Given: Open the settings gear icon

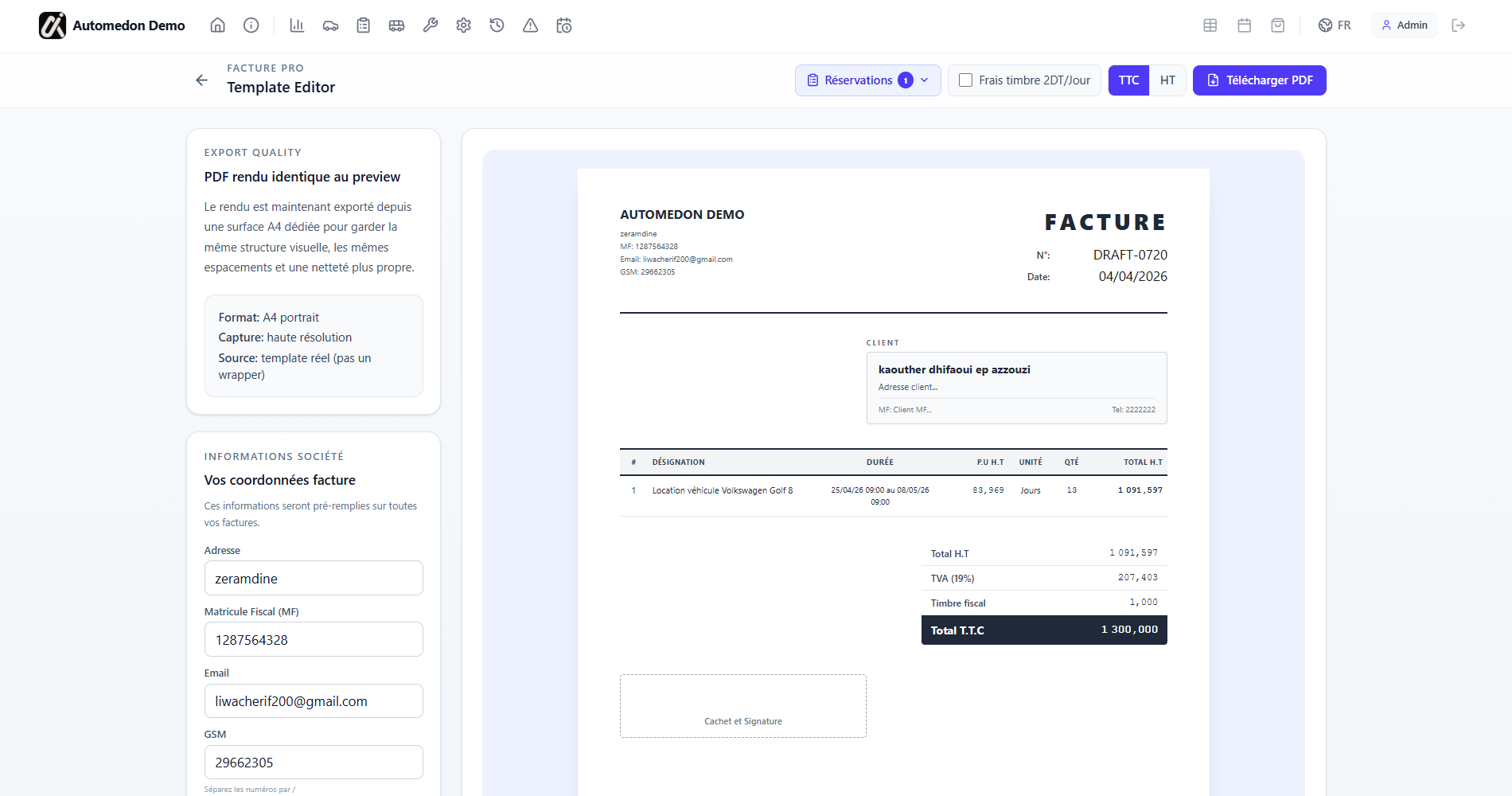Looking at the screenshot, I should tap(463, 25).
